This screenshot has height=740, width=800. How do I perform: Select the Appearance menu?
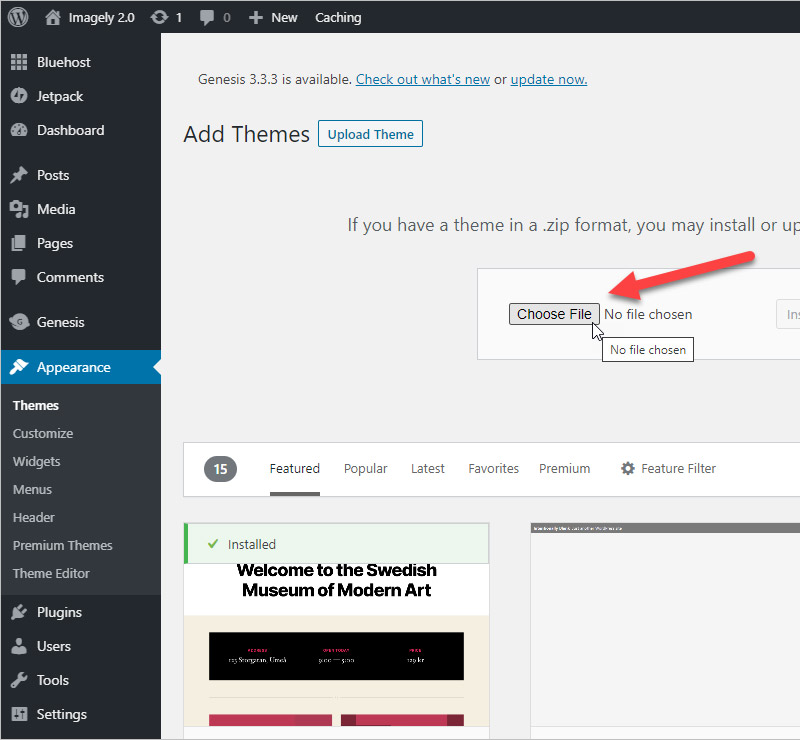tap(81, 367)
